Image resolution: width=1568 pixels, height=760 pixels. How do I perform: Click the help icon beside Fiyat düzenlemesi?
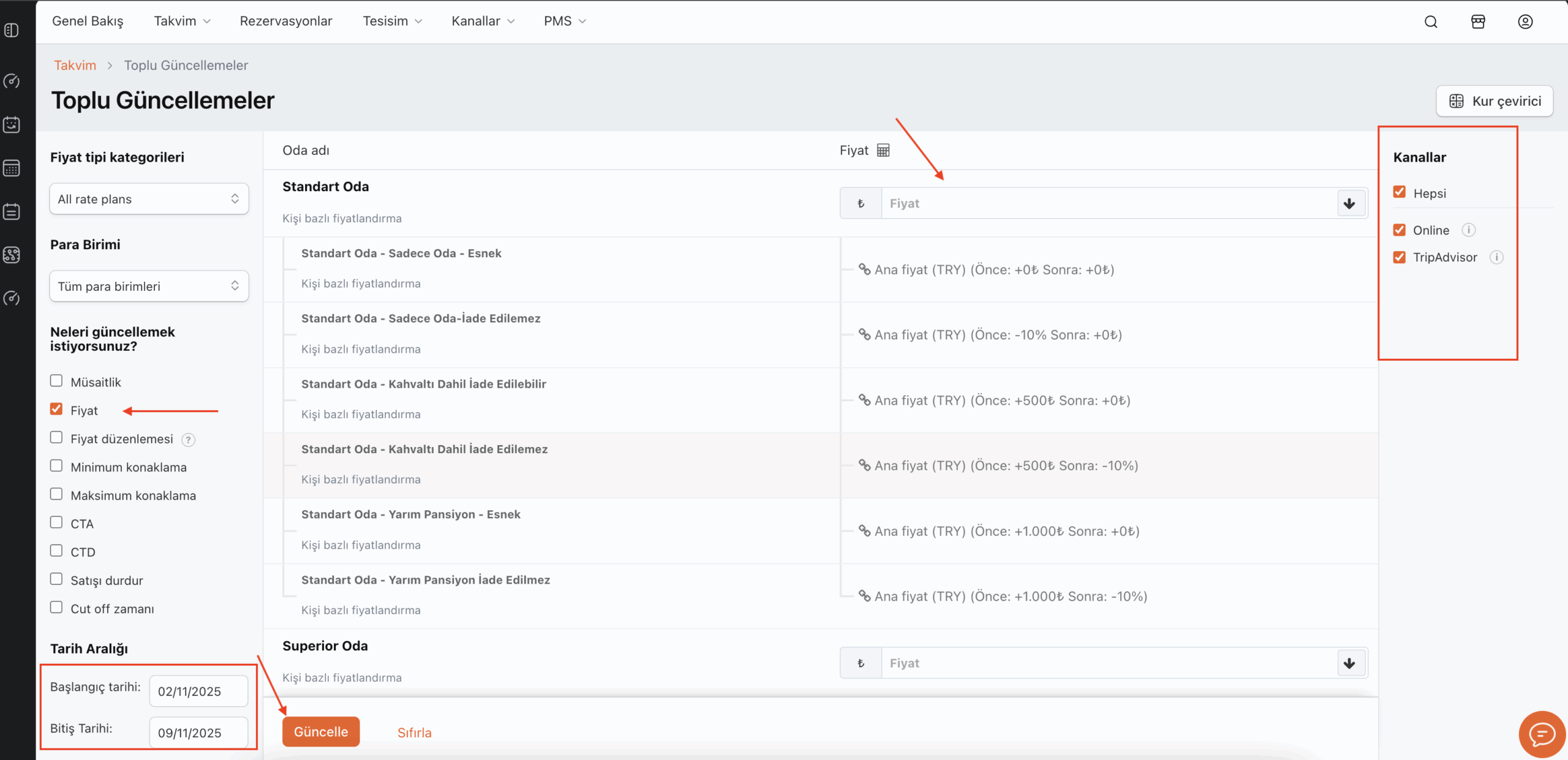[x=189, y=440]
